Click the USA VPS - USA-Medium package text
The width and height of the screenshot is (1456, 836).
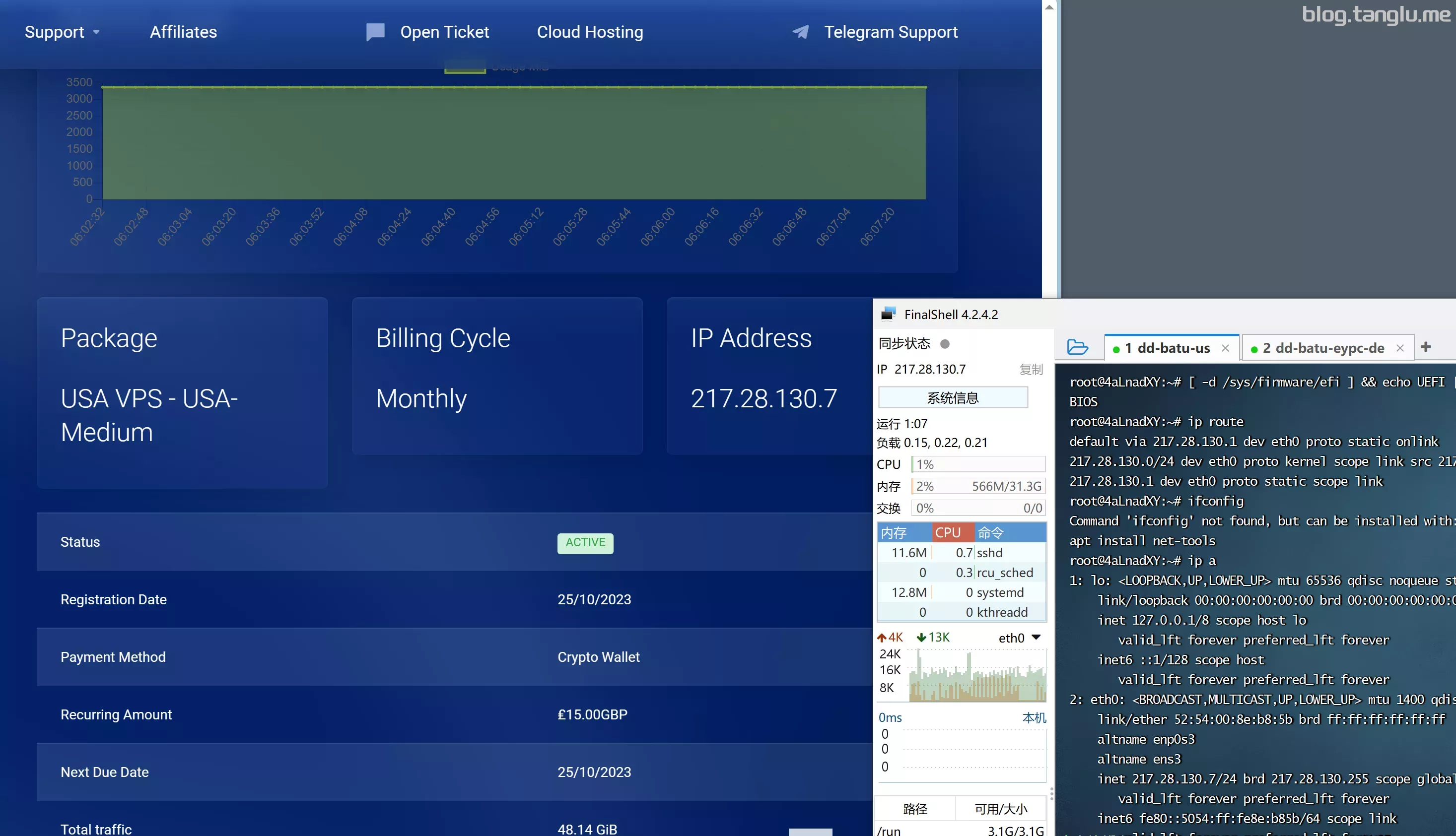[149, 415]
